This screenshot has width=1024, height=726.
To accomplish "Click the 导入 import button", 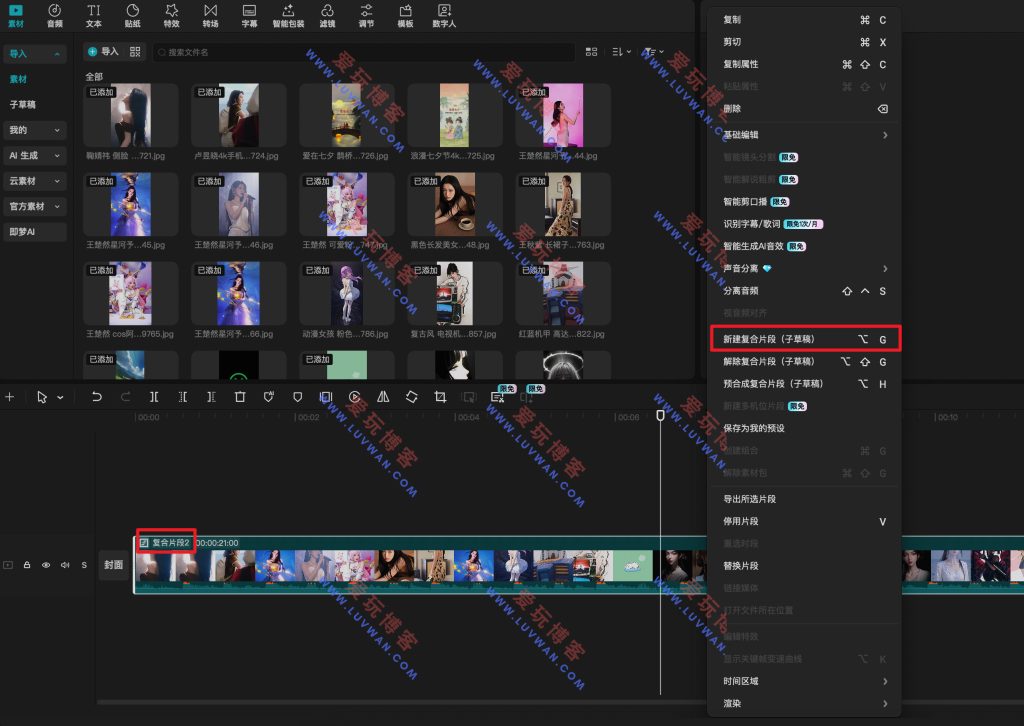I will [x=105, y=50].
